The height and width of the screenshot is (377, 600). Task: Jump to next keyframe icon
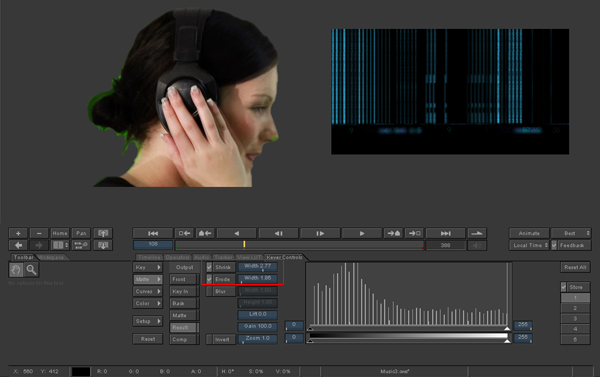click(394, 233)
